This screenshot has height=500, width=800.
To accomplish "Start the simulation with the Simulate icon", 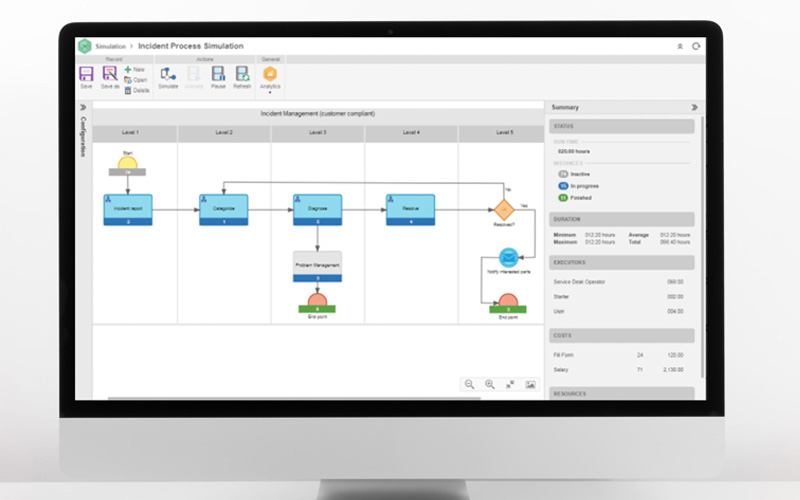I will (168, 75).
